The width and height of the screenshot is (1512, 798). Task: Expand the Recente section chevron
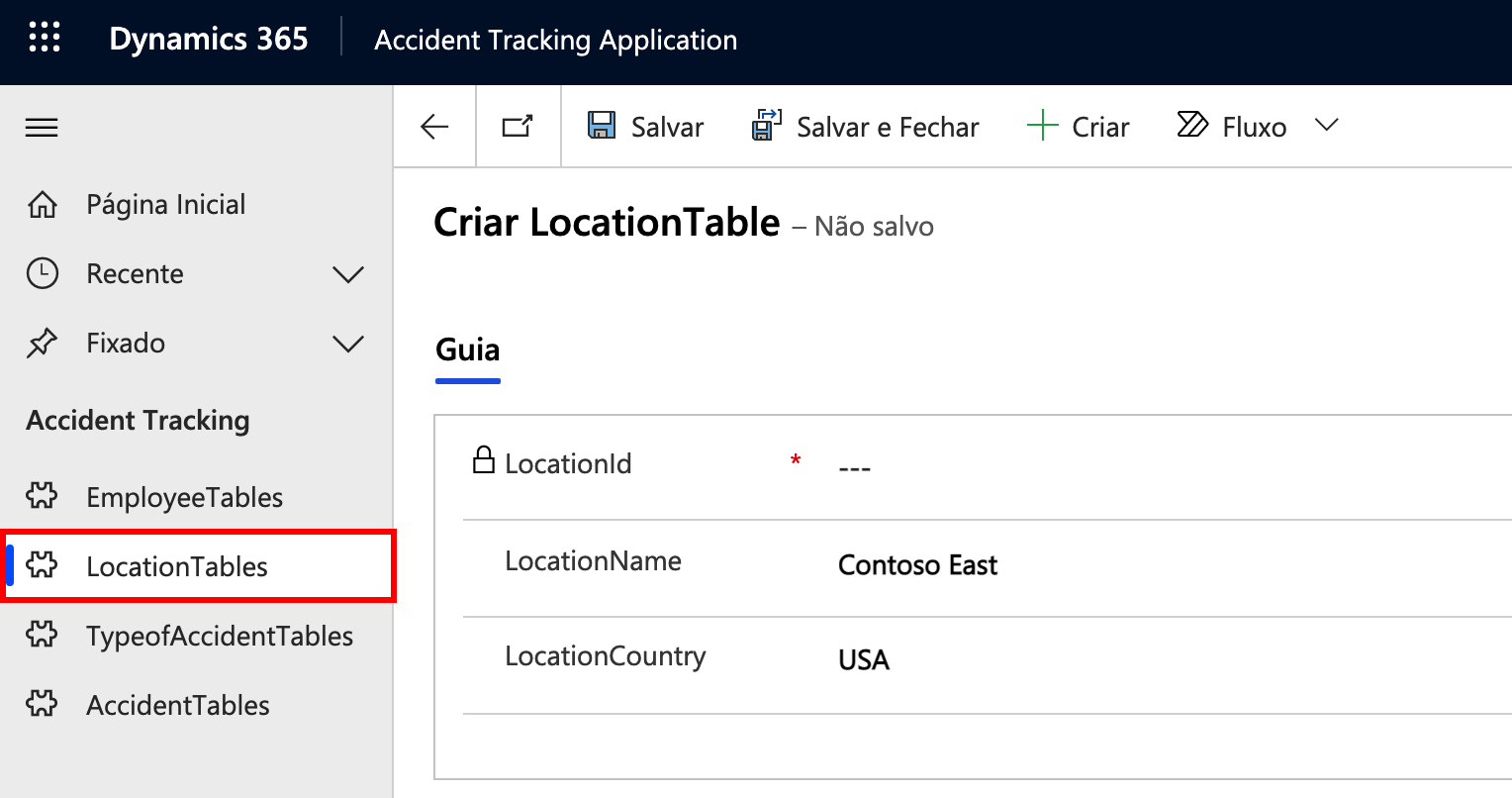click(x=348, y=274)
